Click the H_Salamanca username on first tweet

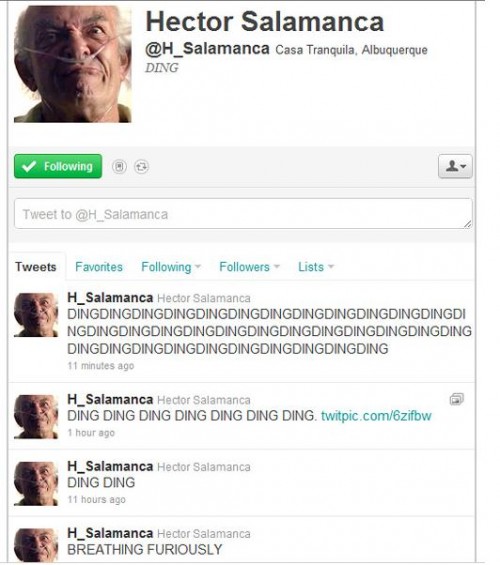coord(110,298)
